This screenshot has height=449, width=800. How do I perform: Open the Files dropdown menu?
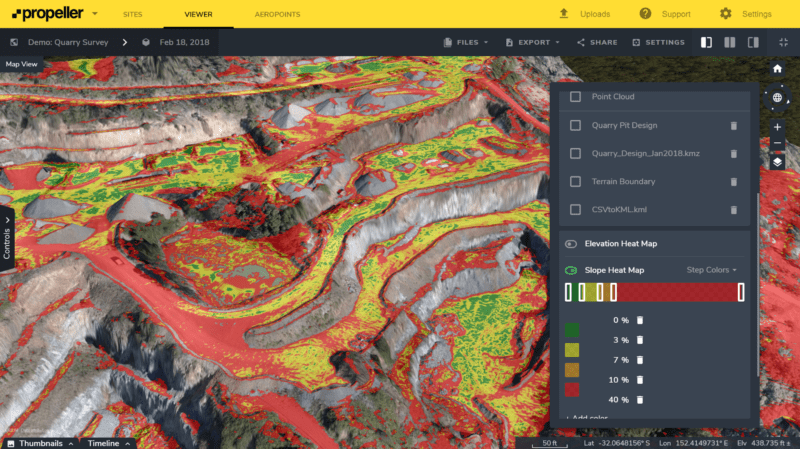coord(466,42)
